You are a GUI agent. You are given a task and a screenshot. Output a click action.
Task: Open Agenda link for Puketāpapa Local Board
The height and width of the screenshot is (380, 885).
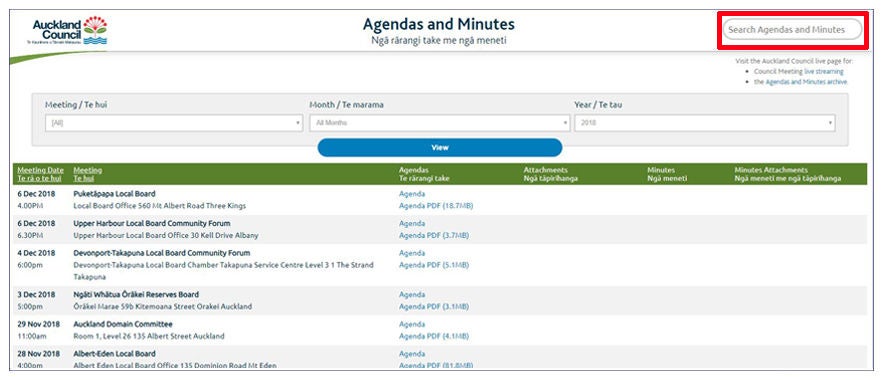pos(412,194)
